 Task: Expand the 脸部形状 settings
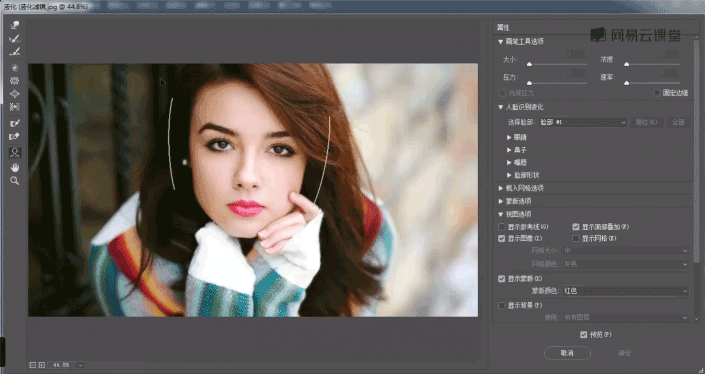509,175
